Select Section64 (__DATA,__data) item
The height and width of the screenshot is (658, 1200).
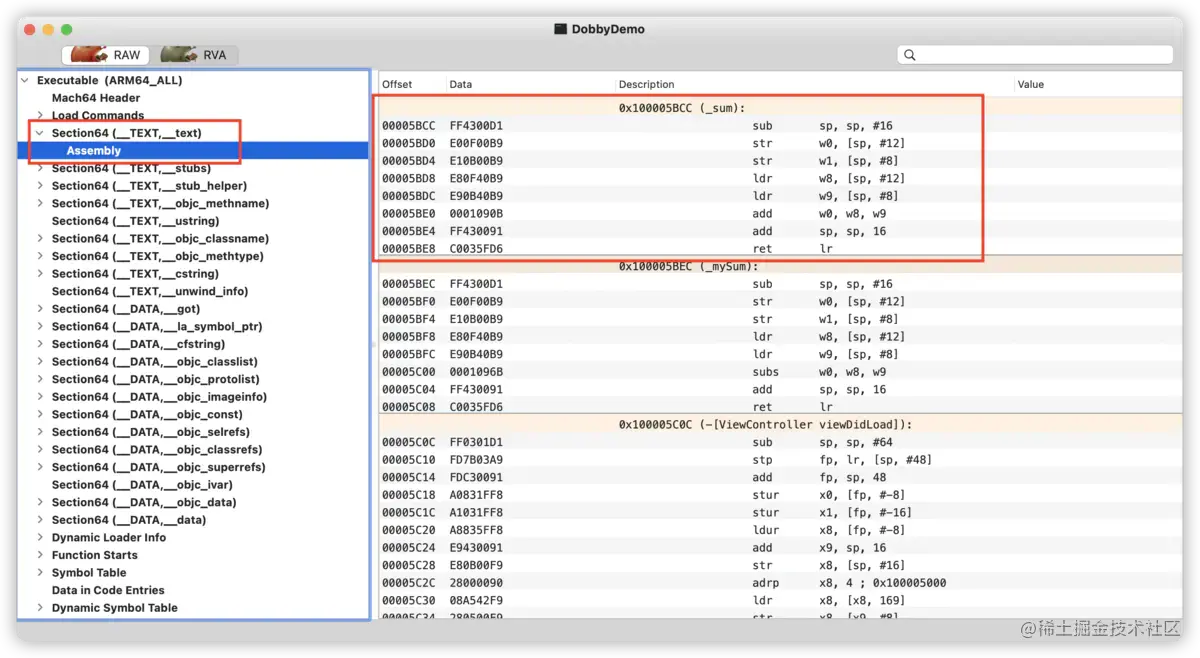(129, 520)
